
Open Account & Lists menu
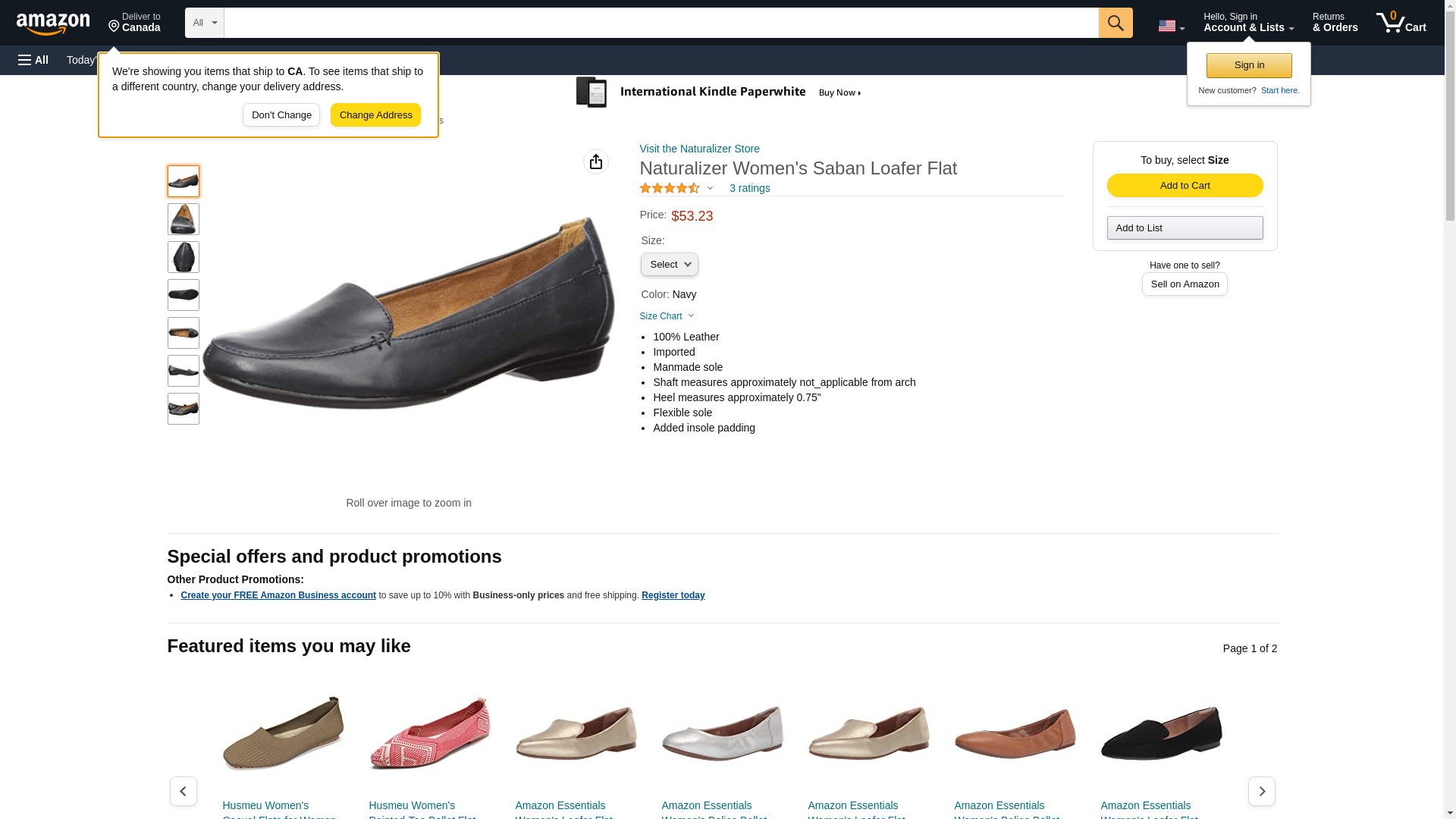(1247, 23)
